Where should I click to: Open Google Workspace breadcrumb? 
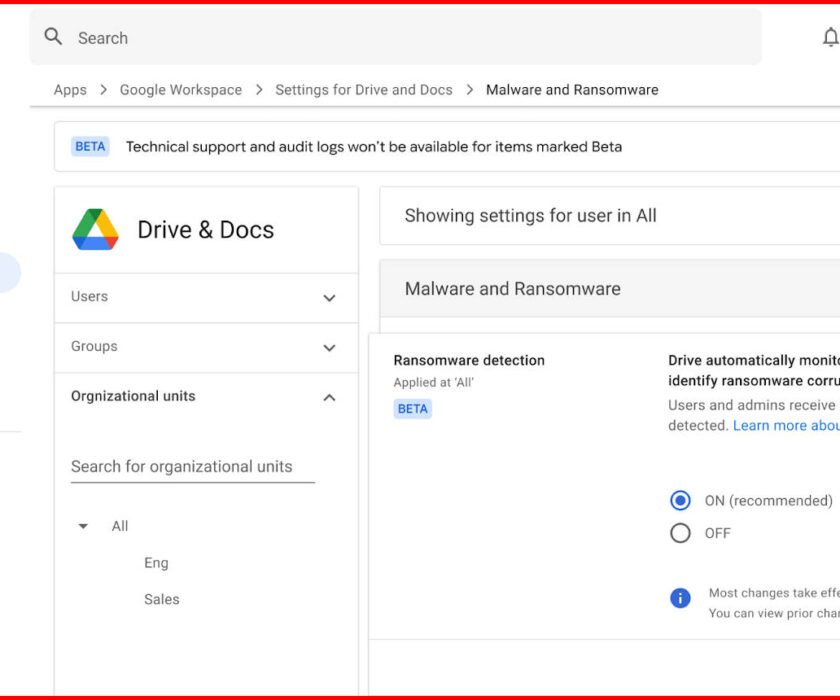[181, 90]
